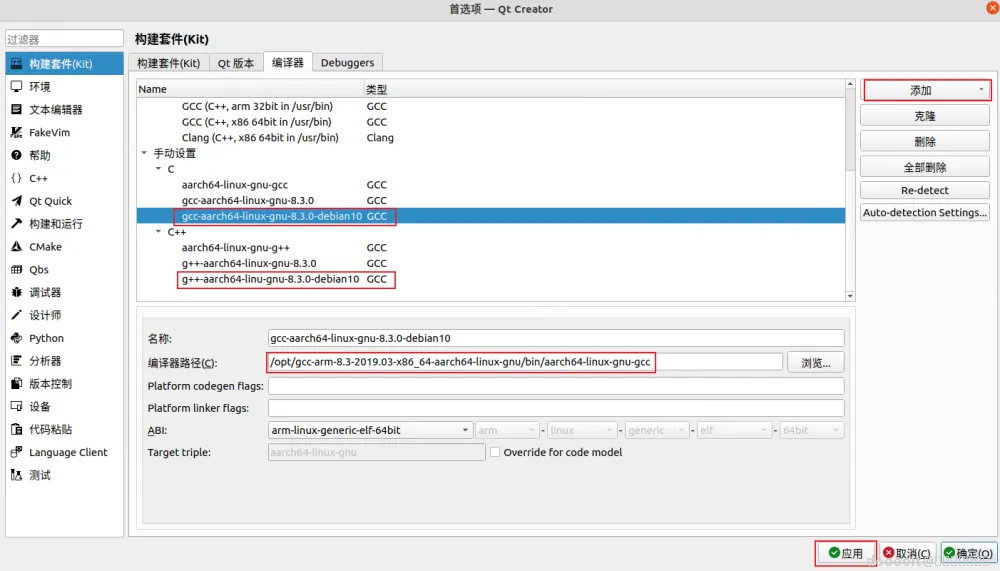The image size is (1000, 571).
Task: Open the 分析器 icon
Action: pos(17,361)
